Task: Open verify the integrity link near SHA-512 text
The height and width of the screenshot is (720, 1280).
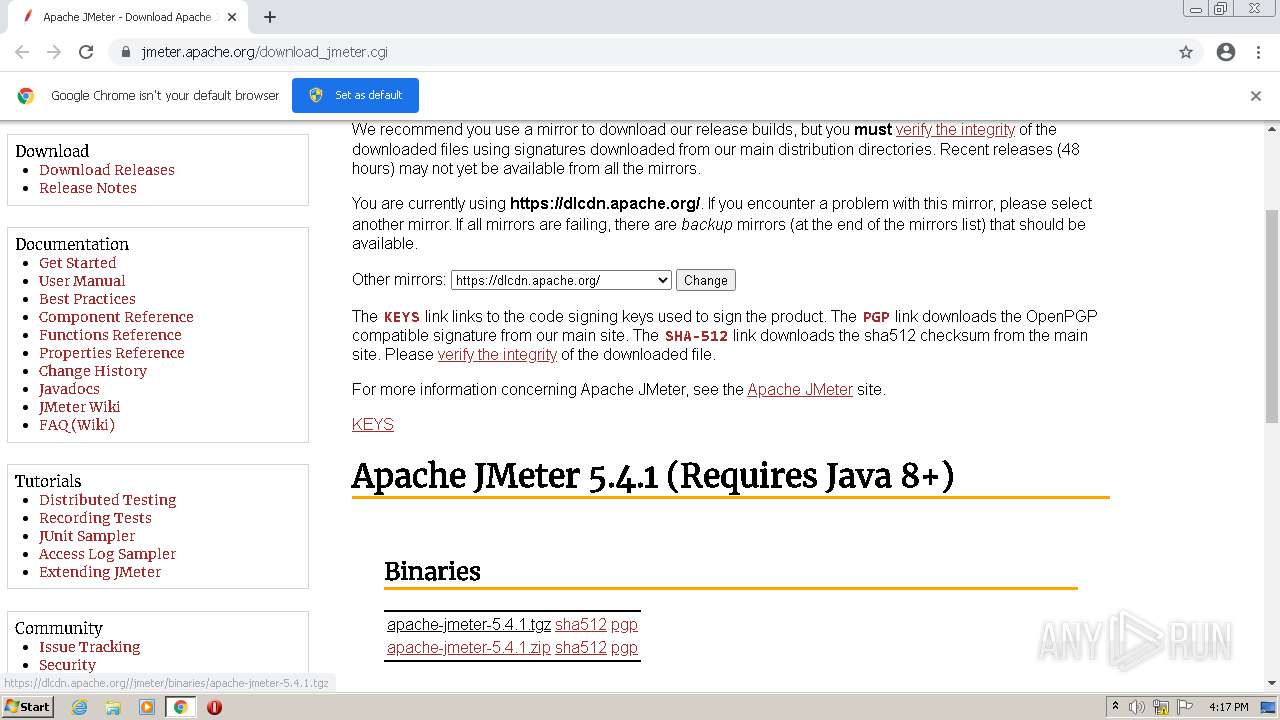Action: pos(497,354)
